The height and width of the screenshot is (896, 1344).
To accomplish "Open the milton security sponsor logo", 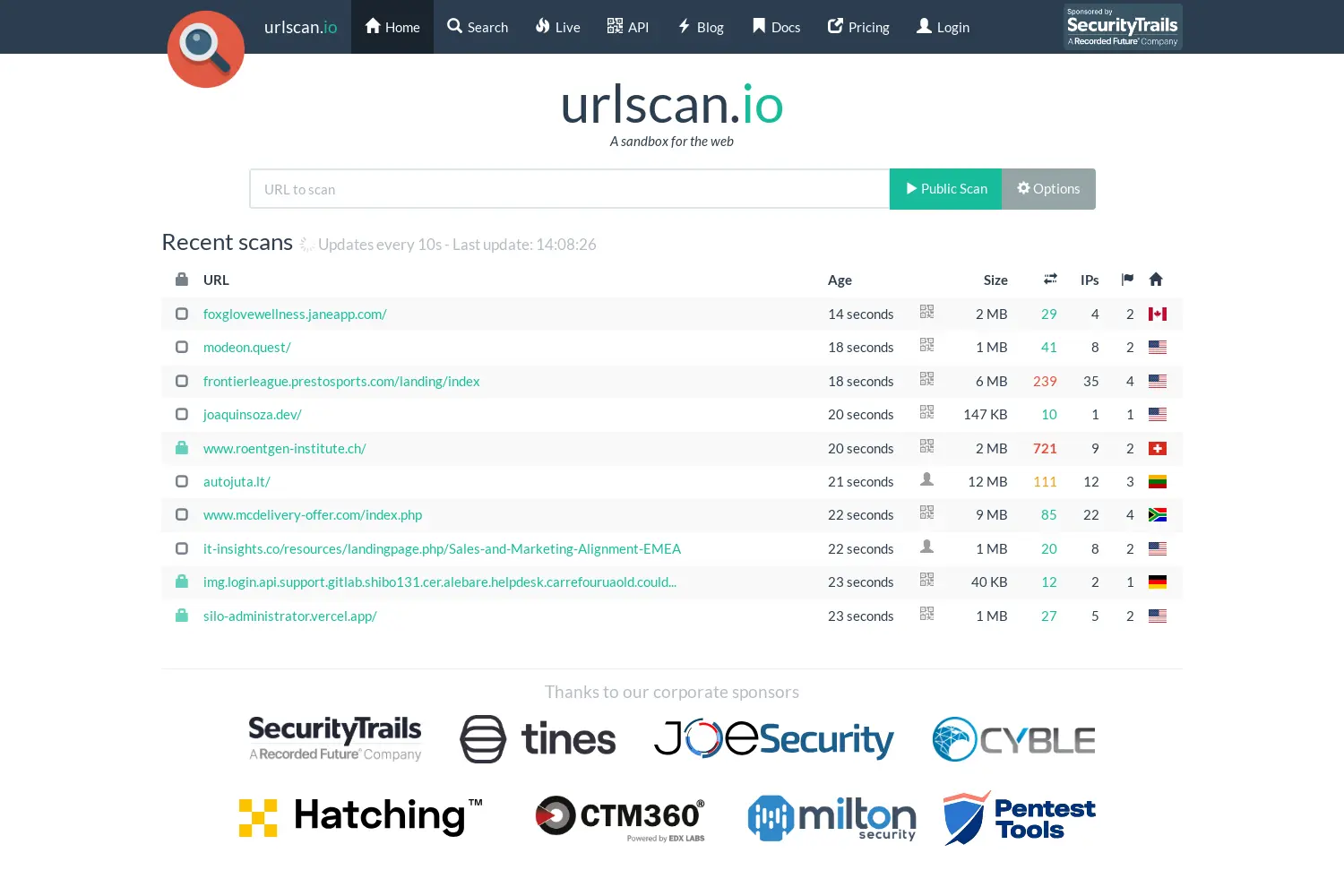I will click(x=831, y=818).
